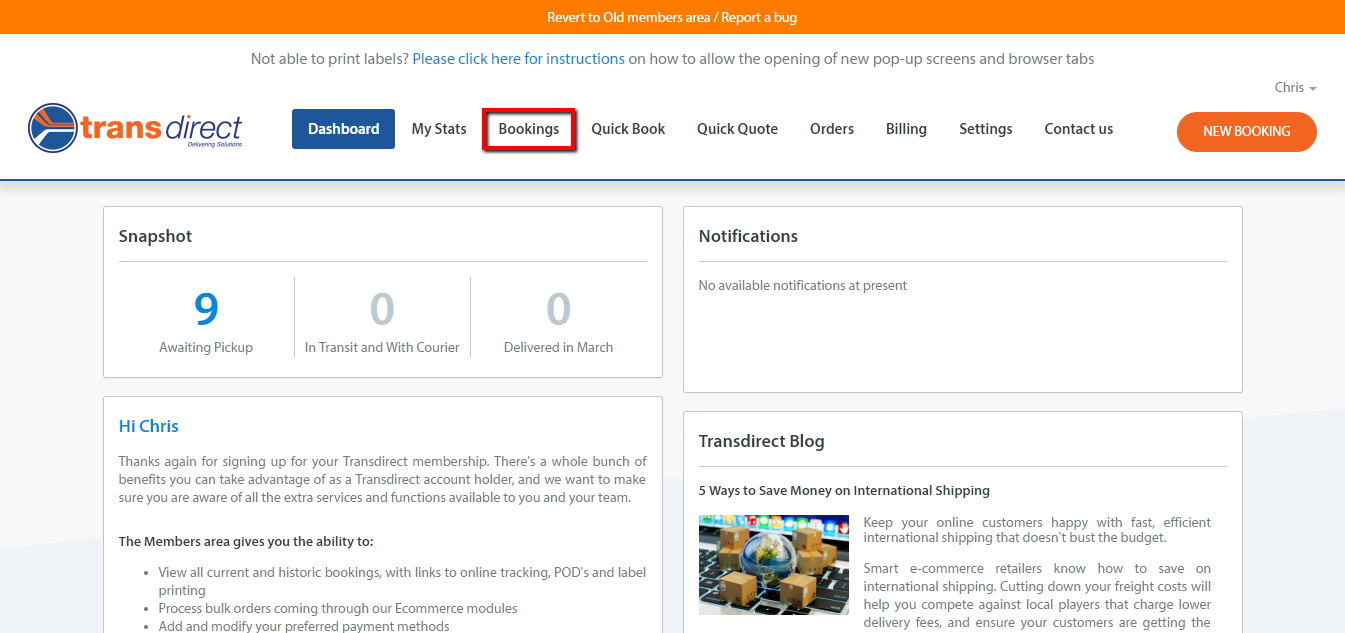Open the Bookings menu item

529,129
